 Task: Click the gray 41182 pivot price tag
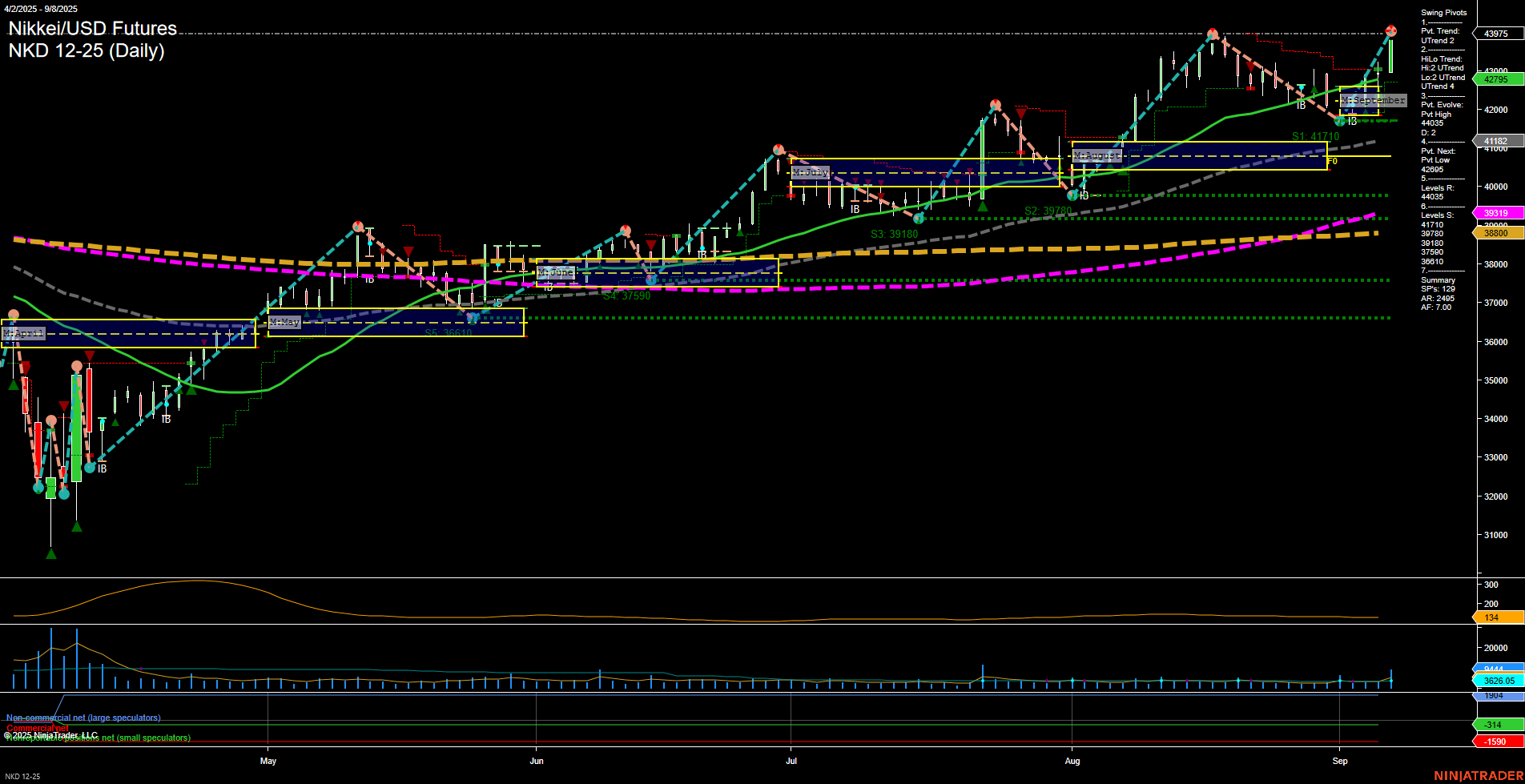(1497, 139)
